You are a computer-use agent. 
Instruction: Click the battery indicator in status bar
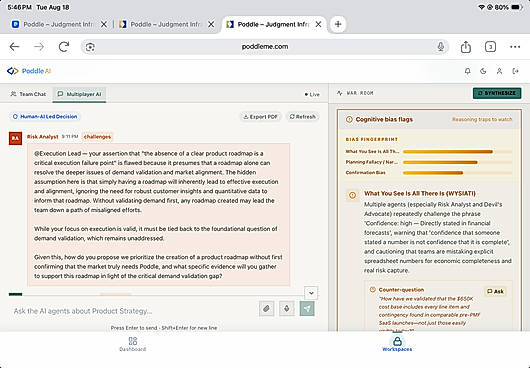(x=517, y=7)
